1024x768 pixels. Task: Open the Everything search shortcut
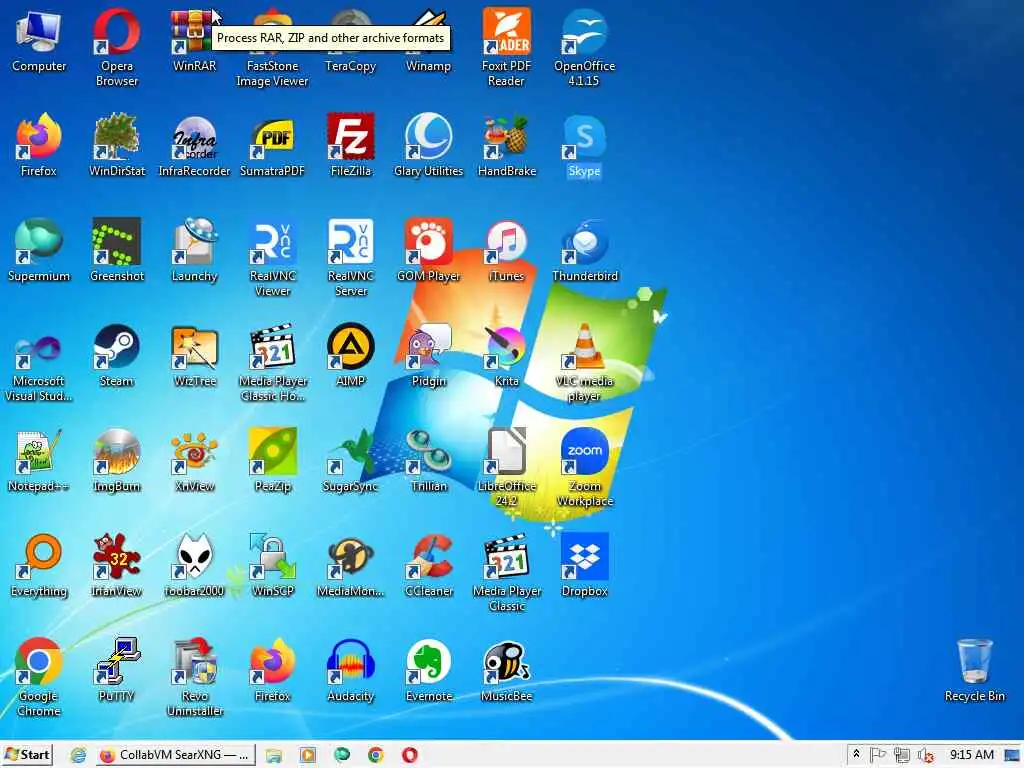click(x=39, y=566)
